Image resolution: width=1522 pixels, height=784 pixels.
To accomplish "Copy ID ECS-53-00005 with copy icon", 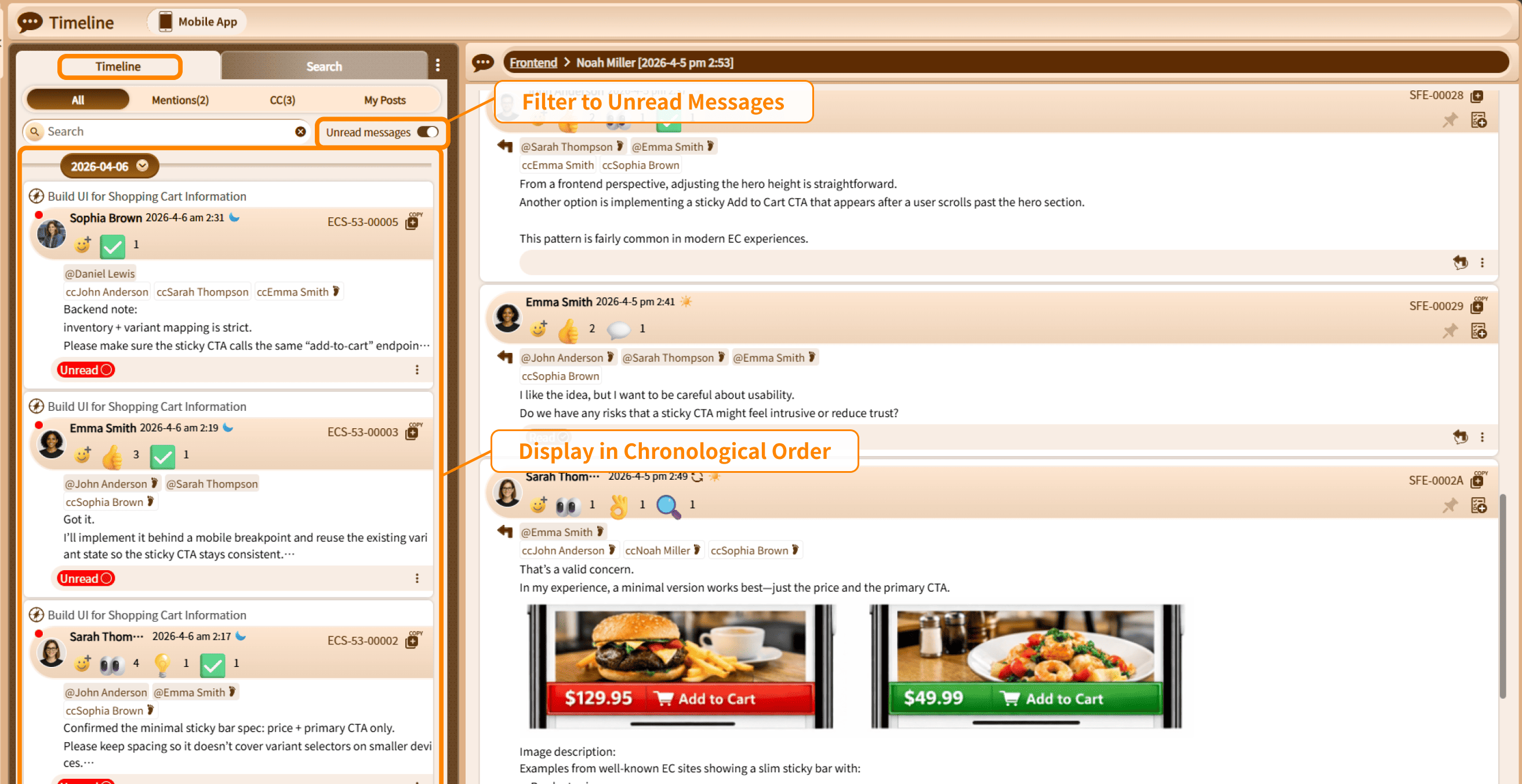I will click(412, 222).
